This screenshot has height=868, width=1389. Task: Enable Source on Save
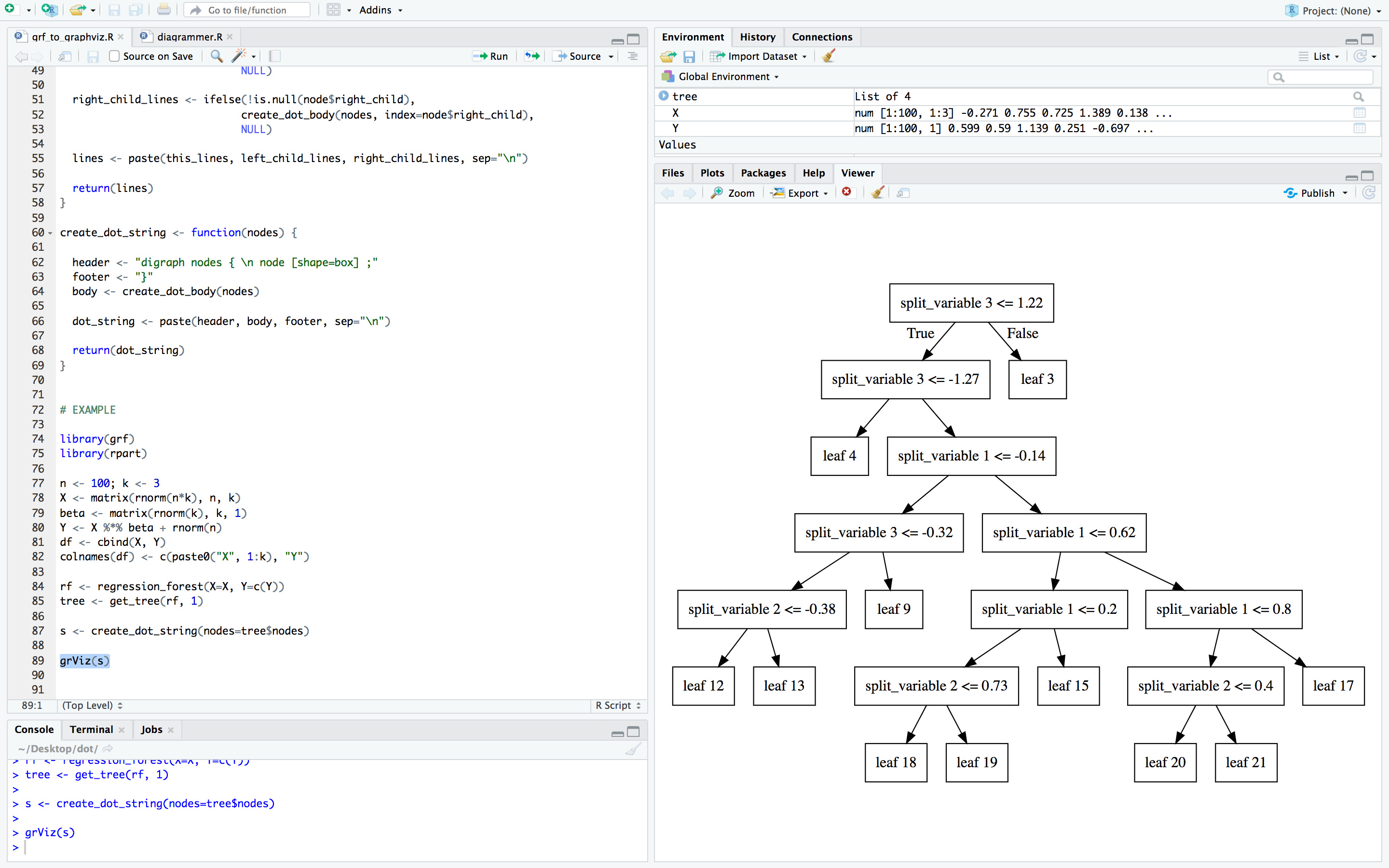tap(114, 56)
